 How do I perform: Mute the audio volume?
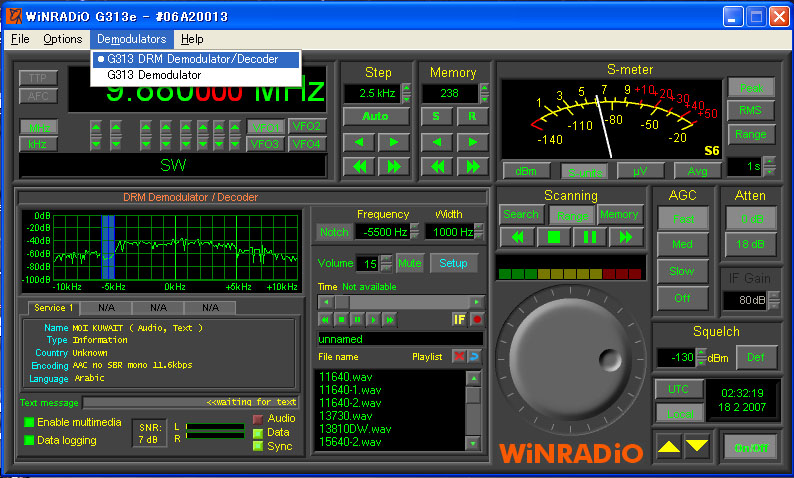410,263
